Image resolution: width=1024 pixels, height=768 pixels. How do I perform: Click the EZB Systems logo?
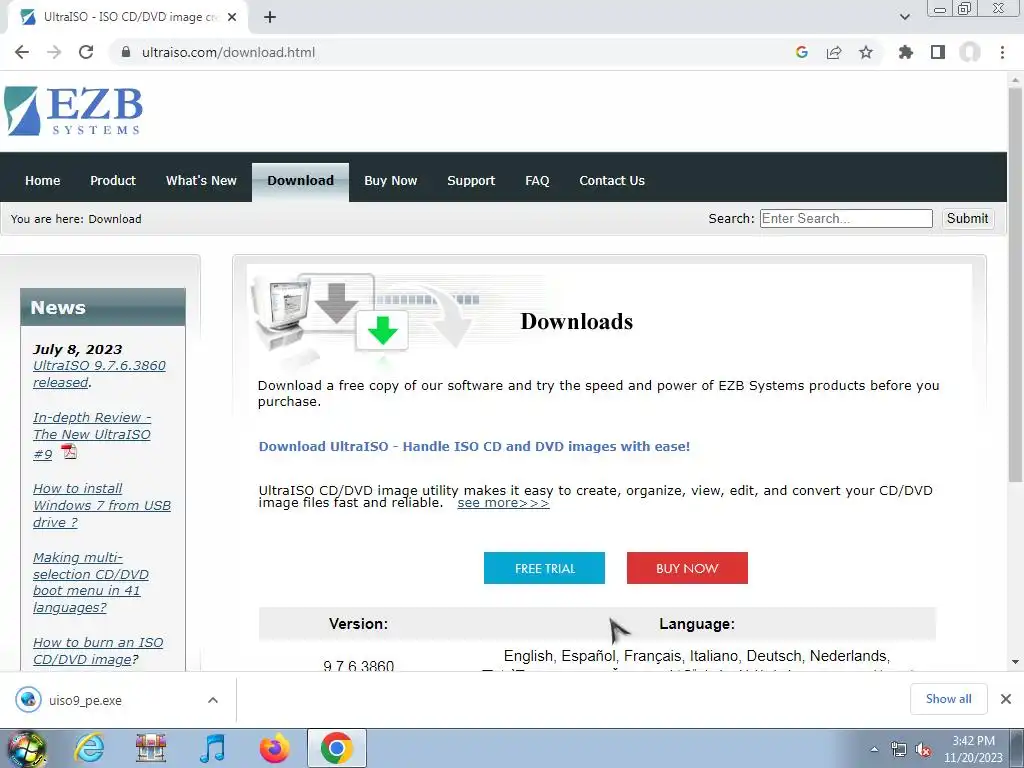click(x=73, y=111)
